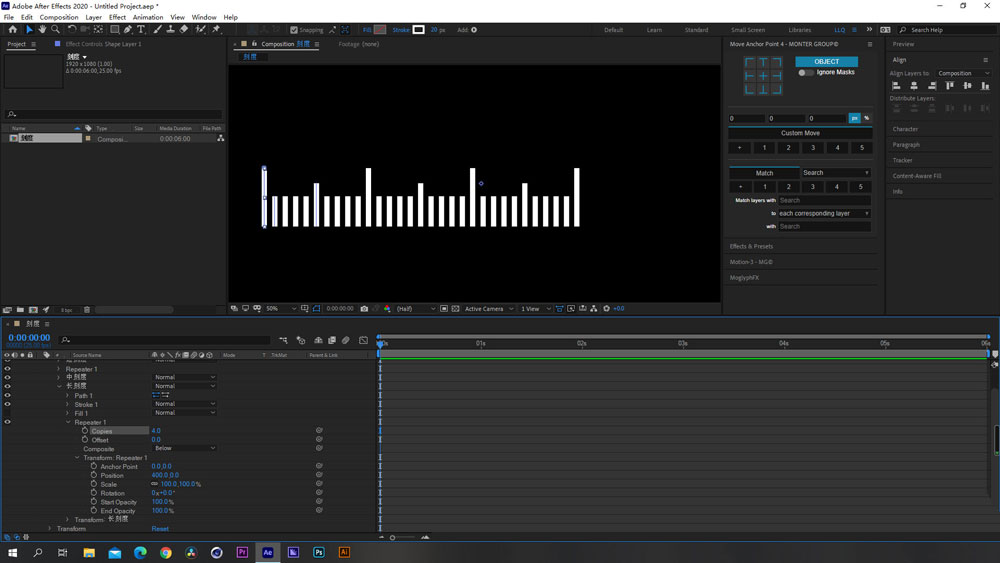Open Premiere Pro from the taskbar
Screen dimensions: 1000x563
pyautogui.click(x=242, y=552)
